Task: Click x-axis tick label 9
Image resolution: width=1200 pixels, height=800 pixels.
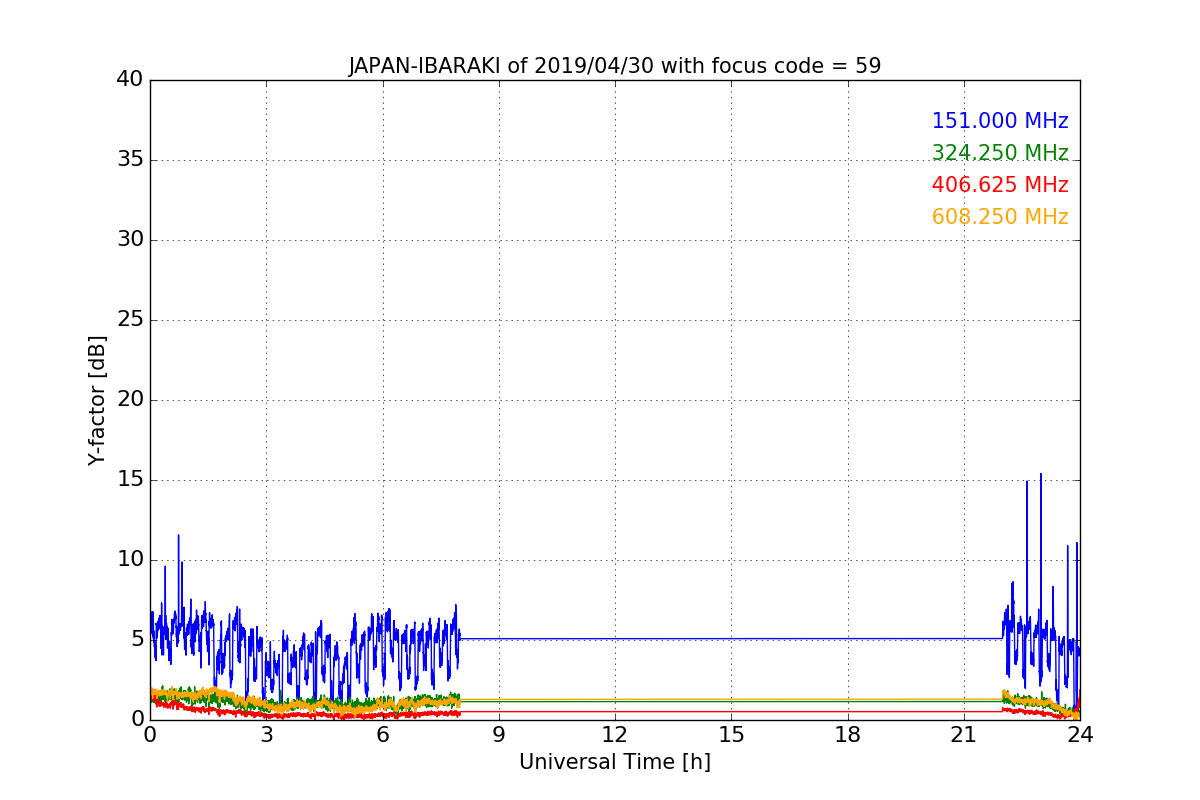Action: [499, 735]
